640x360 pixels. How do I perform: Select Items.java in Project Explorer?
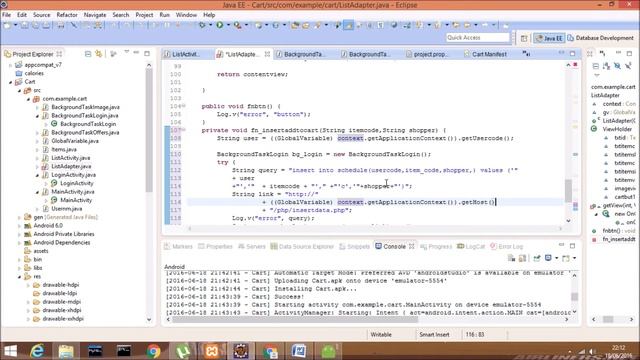coord(64,149)
